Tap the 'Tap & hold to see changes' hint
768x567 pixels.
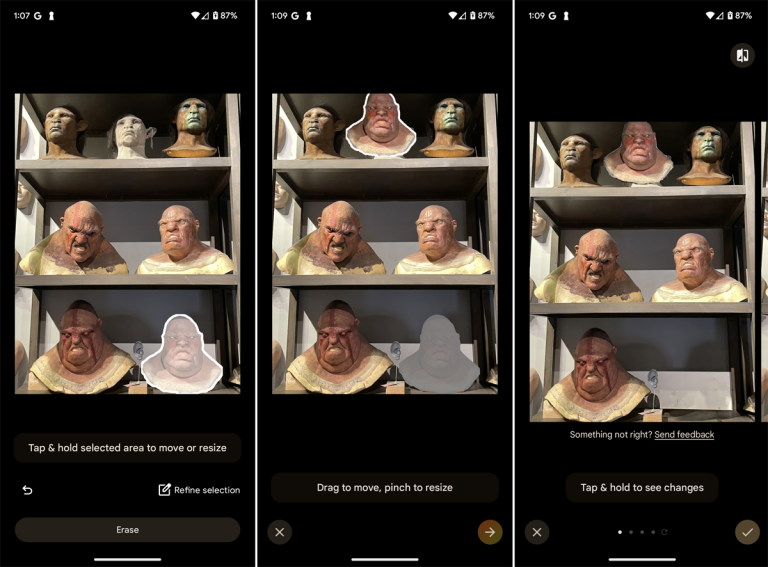[642, 488]
